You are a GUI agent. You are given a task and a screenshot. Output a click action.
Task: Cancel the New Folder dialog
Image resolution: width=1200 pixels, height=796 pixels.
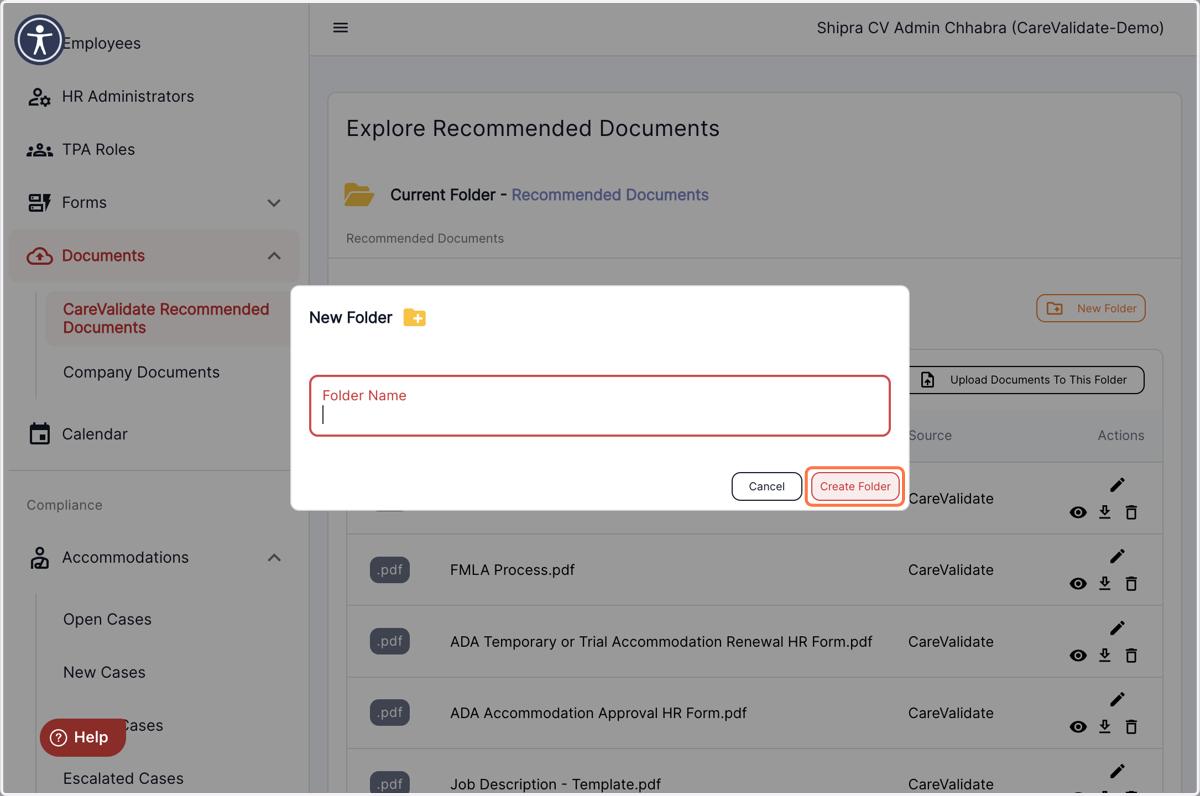[x=767, y=486]
